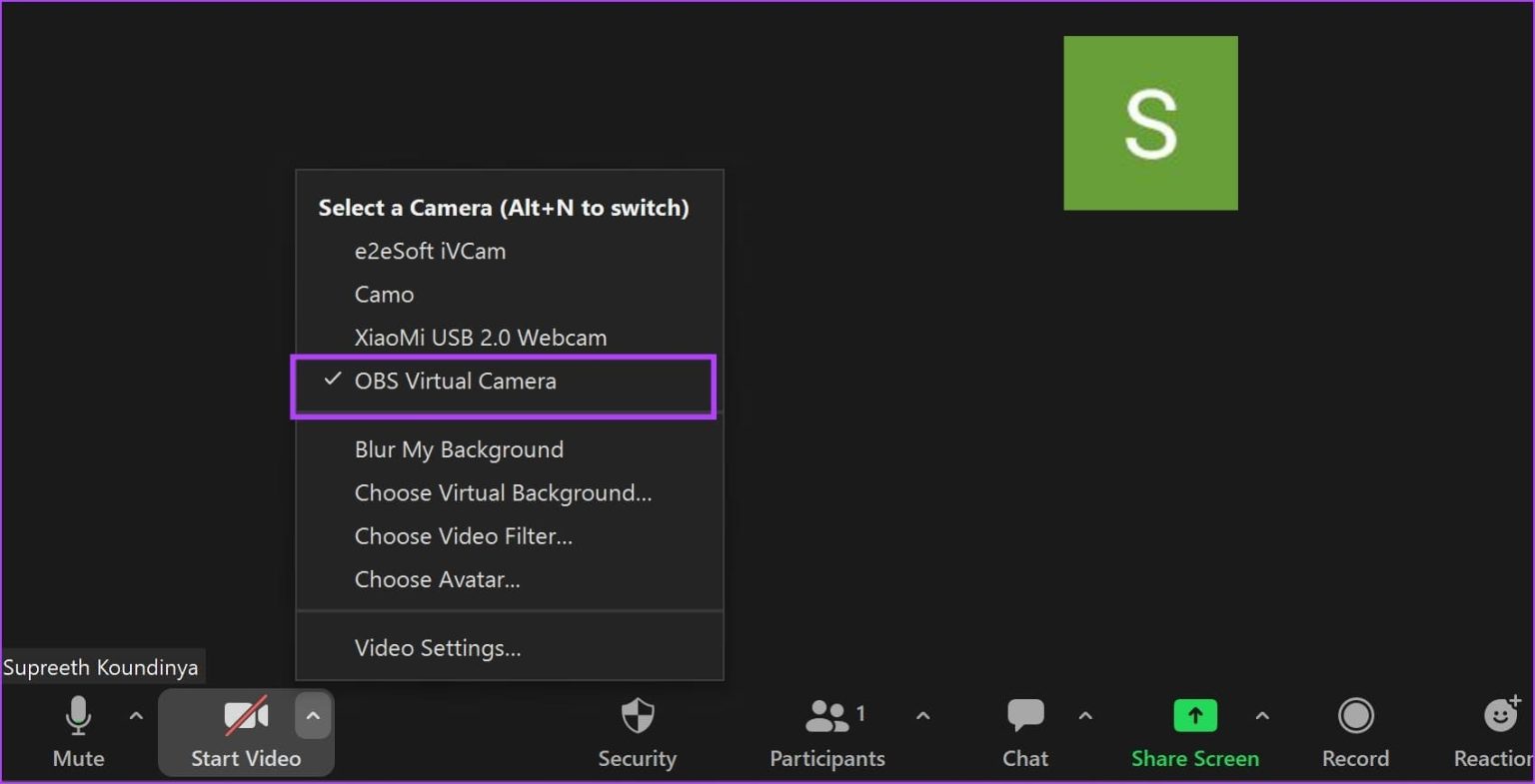
Task: Open the video settings chevron
Action: pyautogui.click(x=313, y=716)
